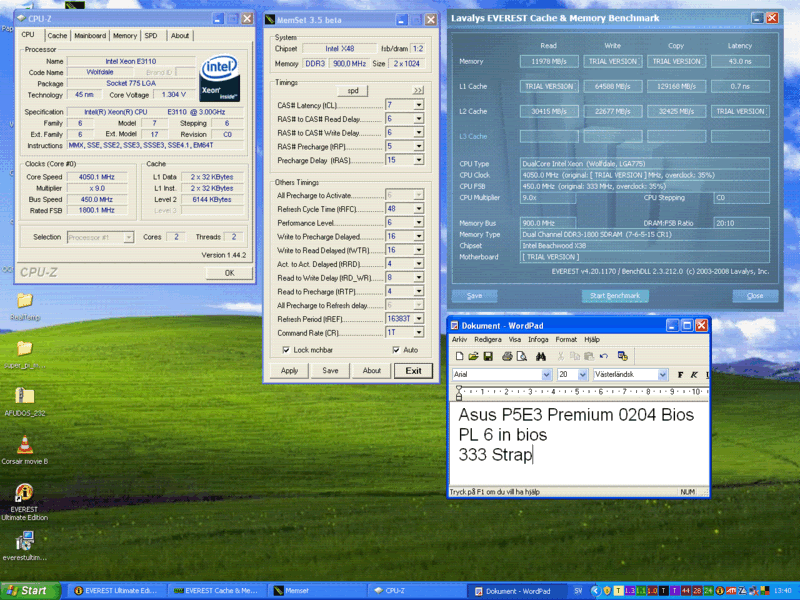Image resolution: width=800 pixels, height=600 pixels.
Task: Open the Västerländsk script dropdown in WordPad
Action: pyautogui.click(x=662, y=374)
